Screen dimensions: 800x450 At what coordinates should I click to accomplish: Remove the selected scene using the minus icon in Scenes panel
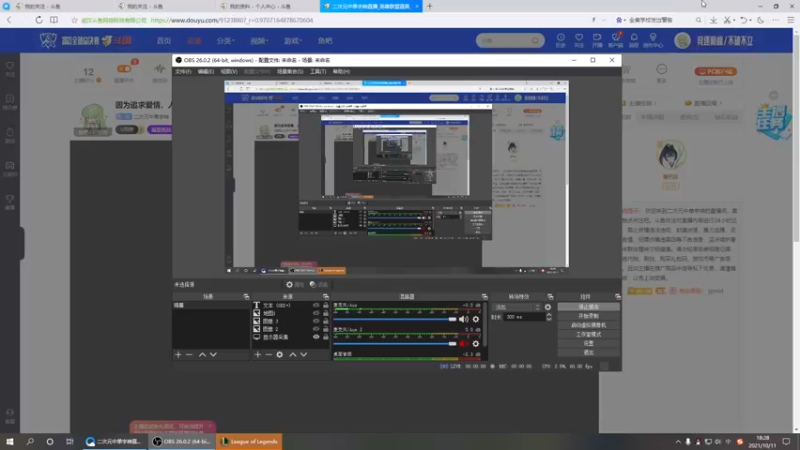[189, 355]
